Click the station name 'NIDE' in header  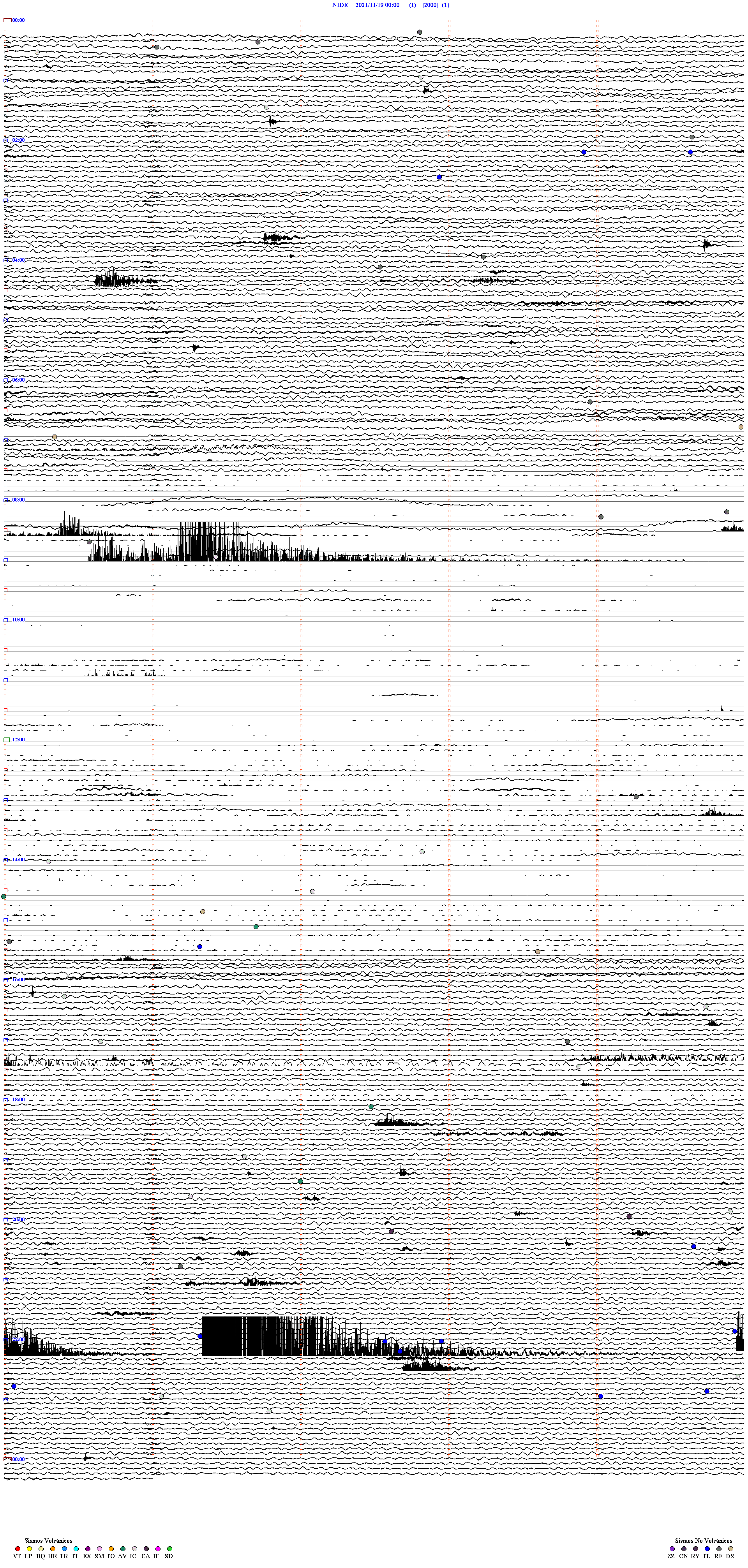[340, 5]
